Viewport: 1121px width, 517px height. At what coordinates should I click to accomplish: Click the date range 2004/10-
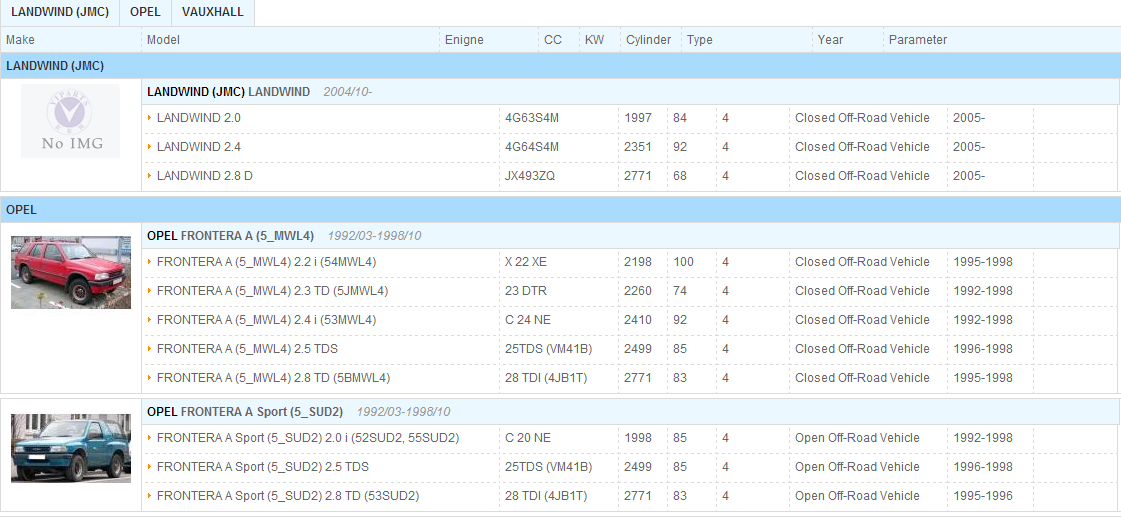pyautogui.click(x=347, y=92)
